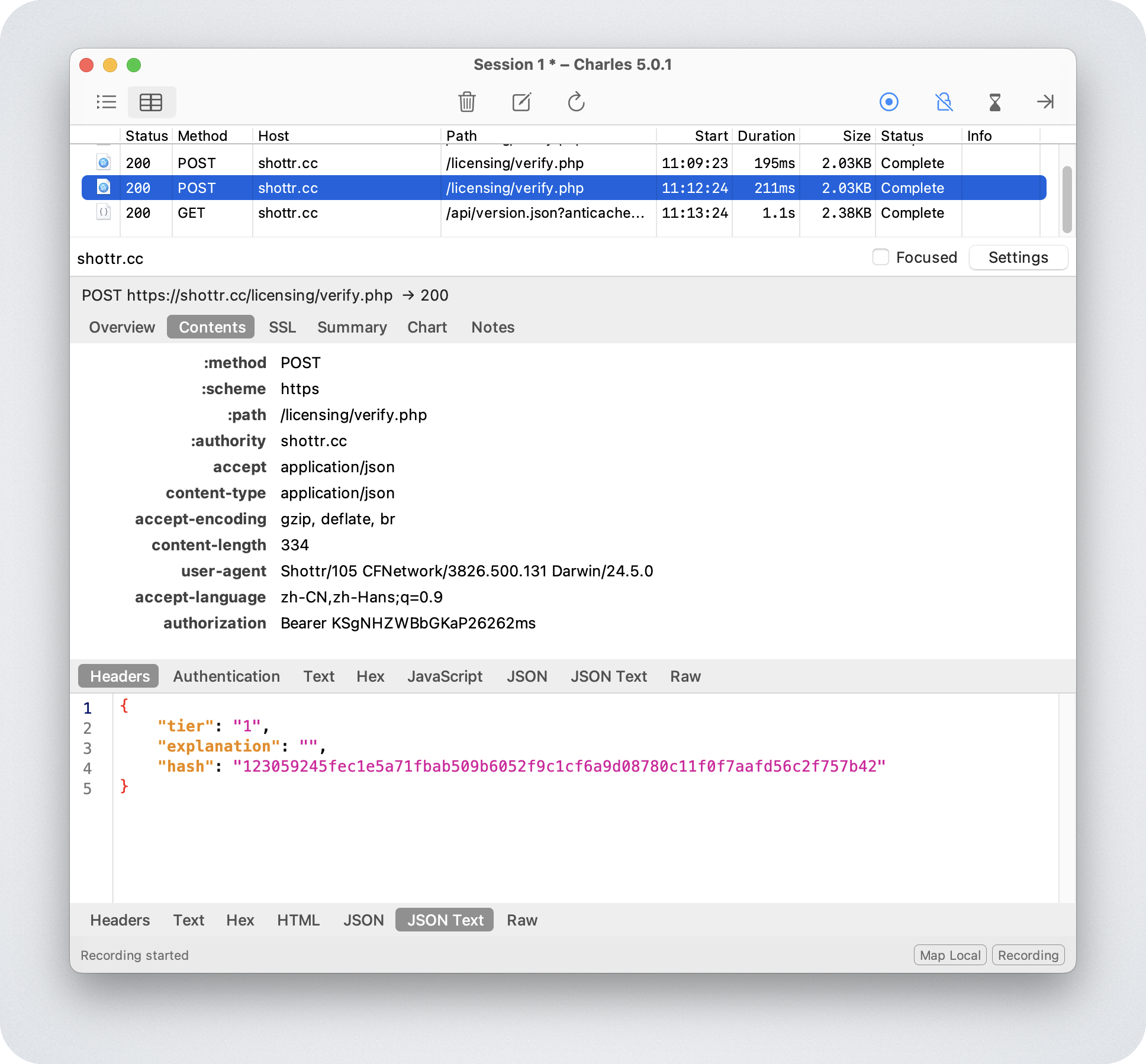Click file icon of 11:09:23 POST row

[104, 162]
